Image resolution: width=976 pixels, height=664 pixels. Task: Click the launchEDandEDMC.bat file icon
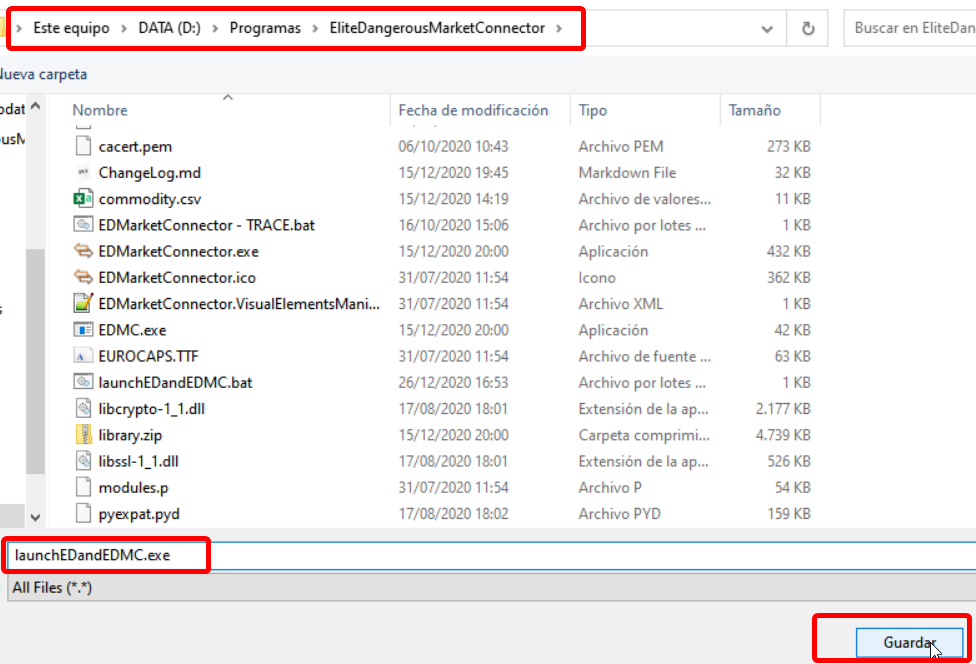83,382
